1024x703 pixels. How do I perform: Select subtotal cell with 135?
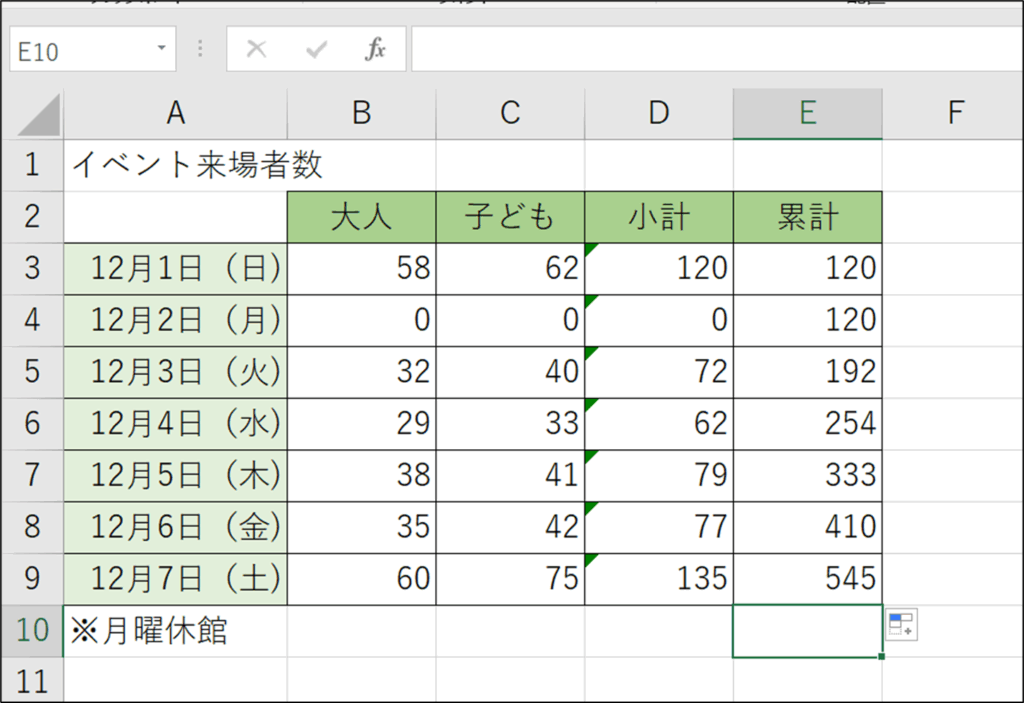659,579
